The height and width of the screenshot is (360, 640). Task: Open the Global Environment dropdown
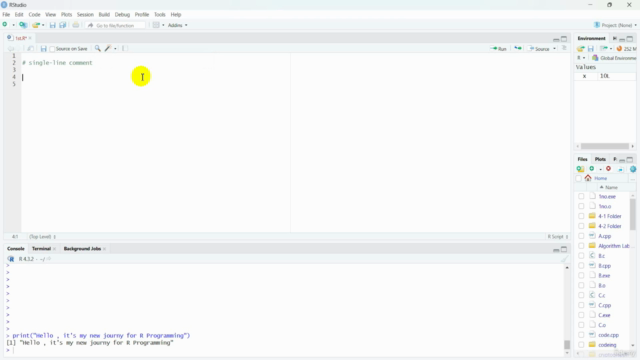coord(614,58)
